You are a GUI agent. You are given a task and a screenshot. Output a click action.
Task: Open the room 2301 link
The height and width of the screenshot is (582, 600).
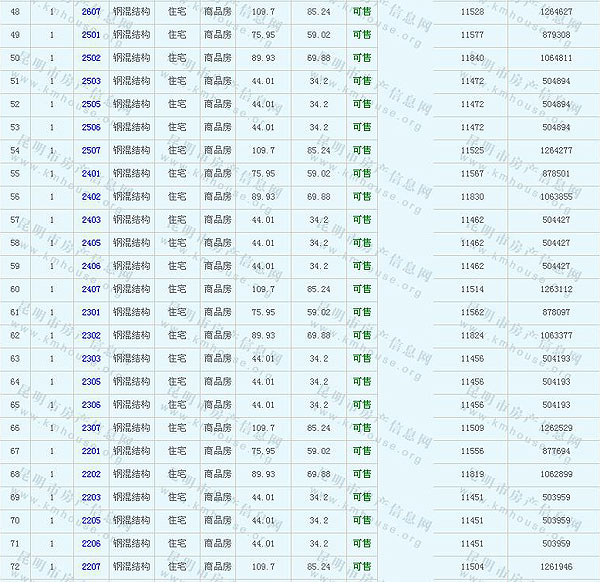click(x=91, y=312)
